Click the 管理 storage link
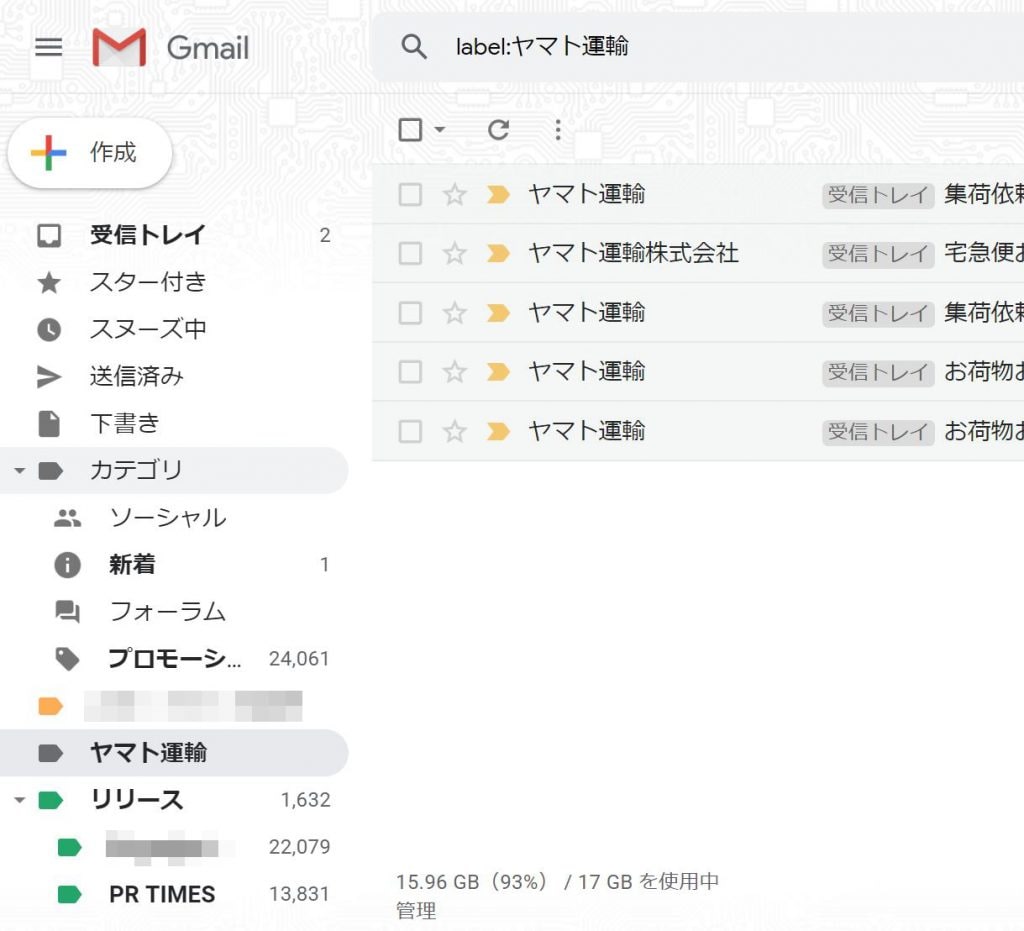The height and width of the screenshot is (931, 1024). (x=416, y=911)
